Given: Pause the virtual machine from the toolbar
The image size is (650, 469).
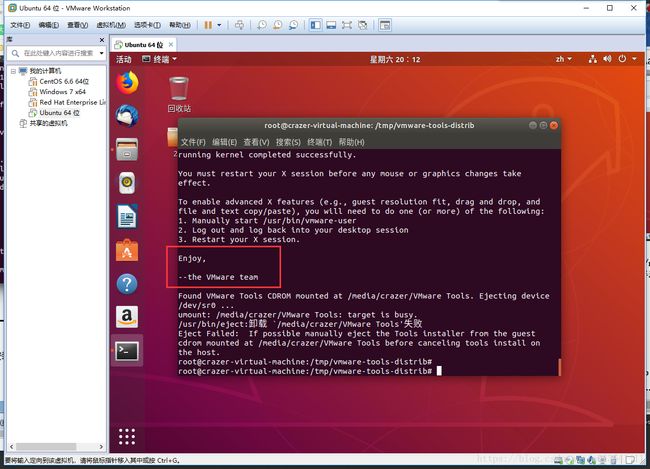Looking at the screenshot, I should [x=208, y=25].
